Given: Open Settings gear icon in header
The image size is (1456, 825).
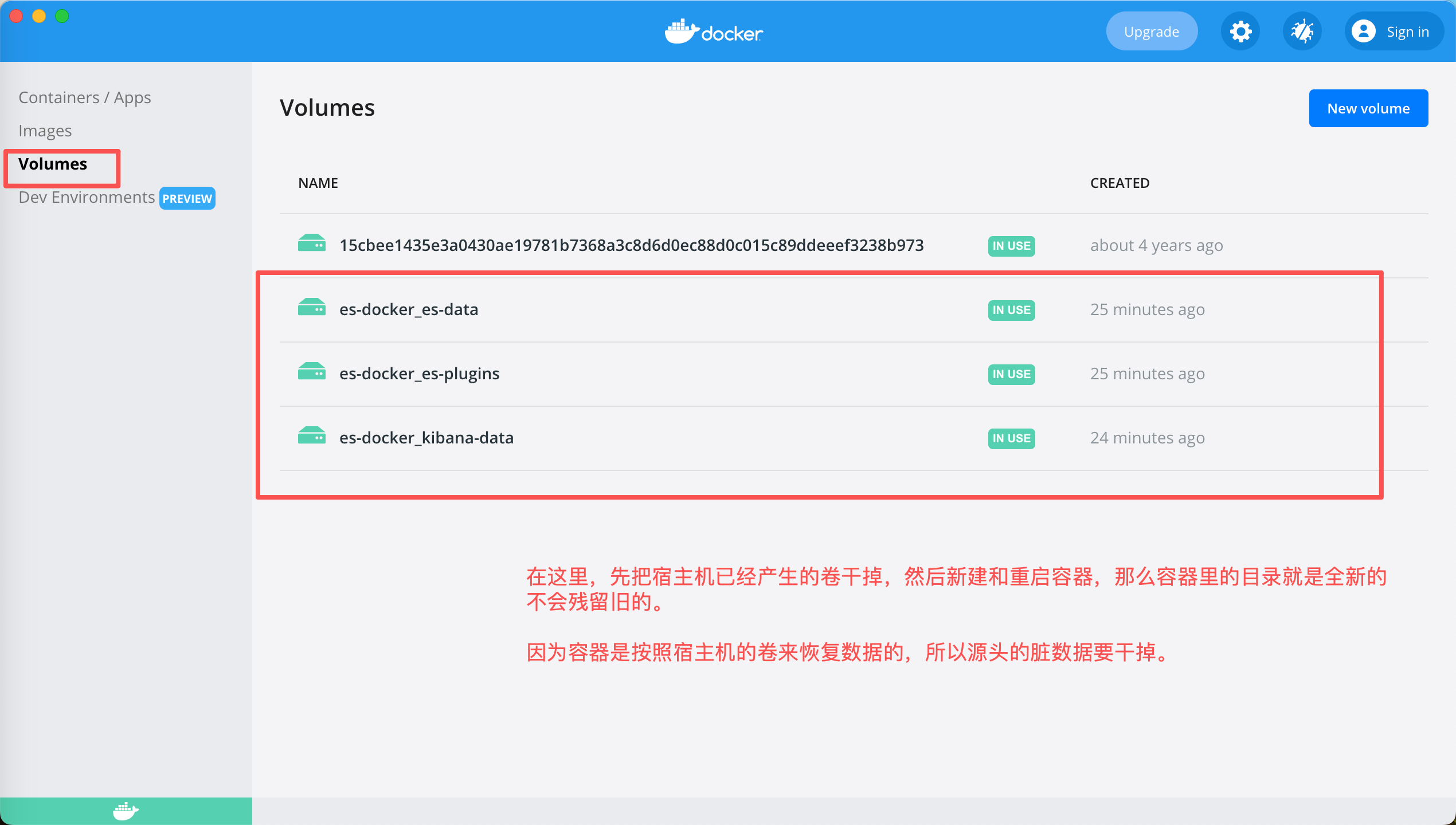Looking at the screenshot, I should tap(1240, 32).
